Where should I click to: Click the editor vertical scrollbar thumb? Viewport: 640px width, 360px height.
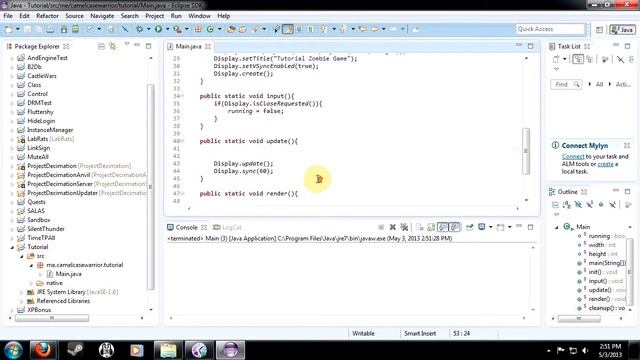coord(526,151)
